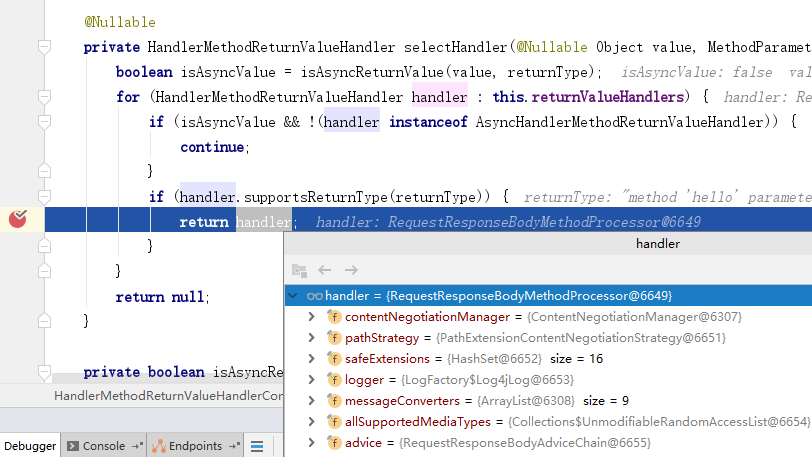
Task: Click the threads layout icon beside Endpoints
Action: coord(257,446)
